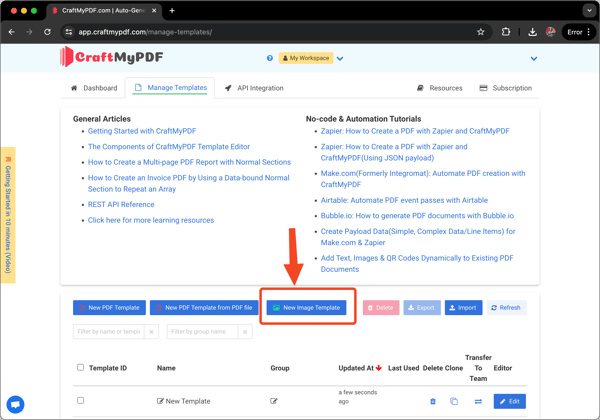Screen dimensions: 600x420
Task: Click the Refresh button
Action: (x=507, y=308)
